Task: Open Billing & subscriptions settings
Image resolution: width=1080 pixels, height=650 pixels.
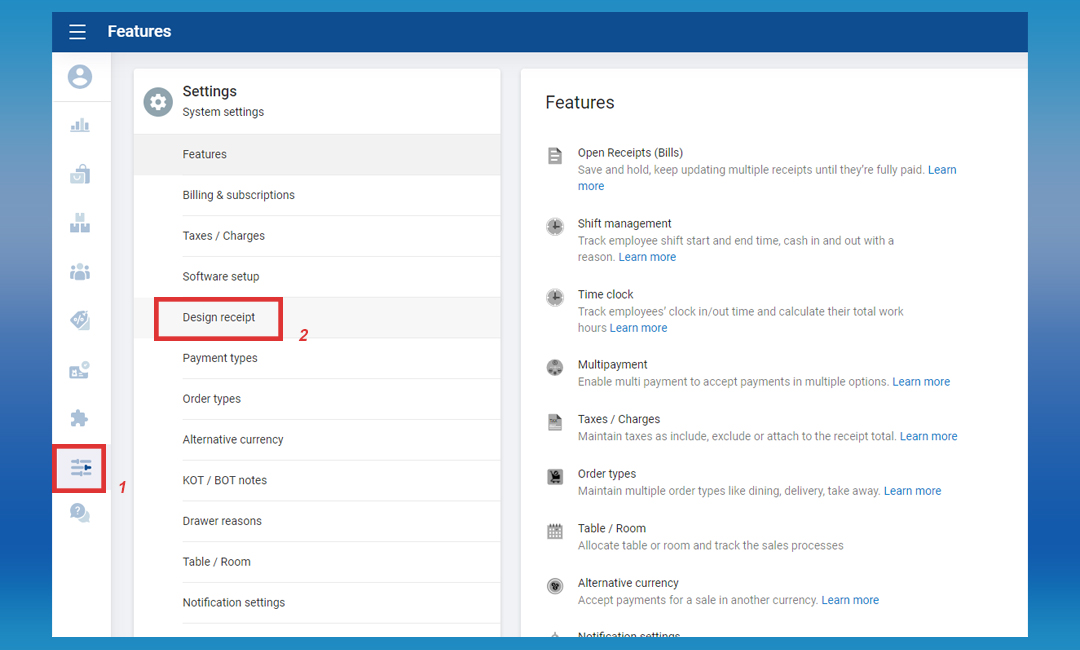Action: coord(238,195)
